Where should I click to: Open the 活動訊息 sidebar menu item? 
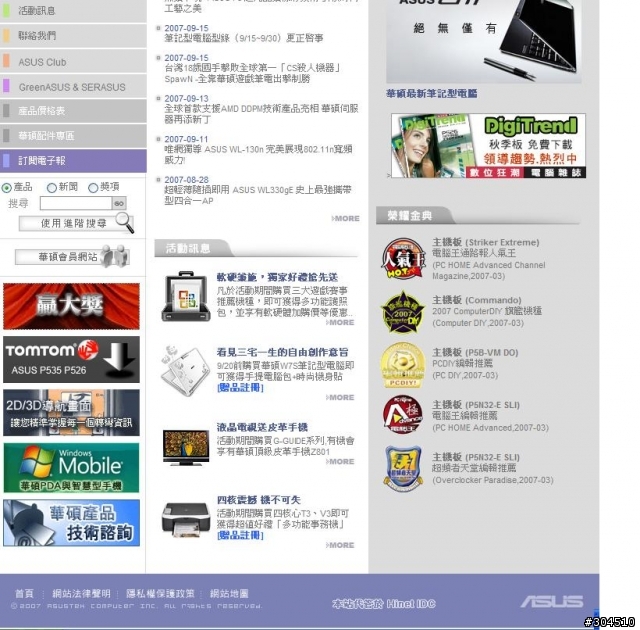(x=73, y=11)
